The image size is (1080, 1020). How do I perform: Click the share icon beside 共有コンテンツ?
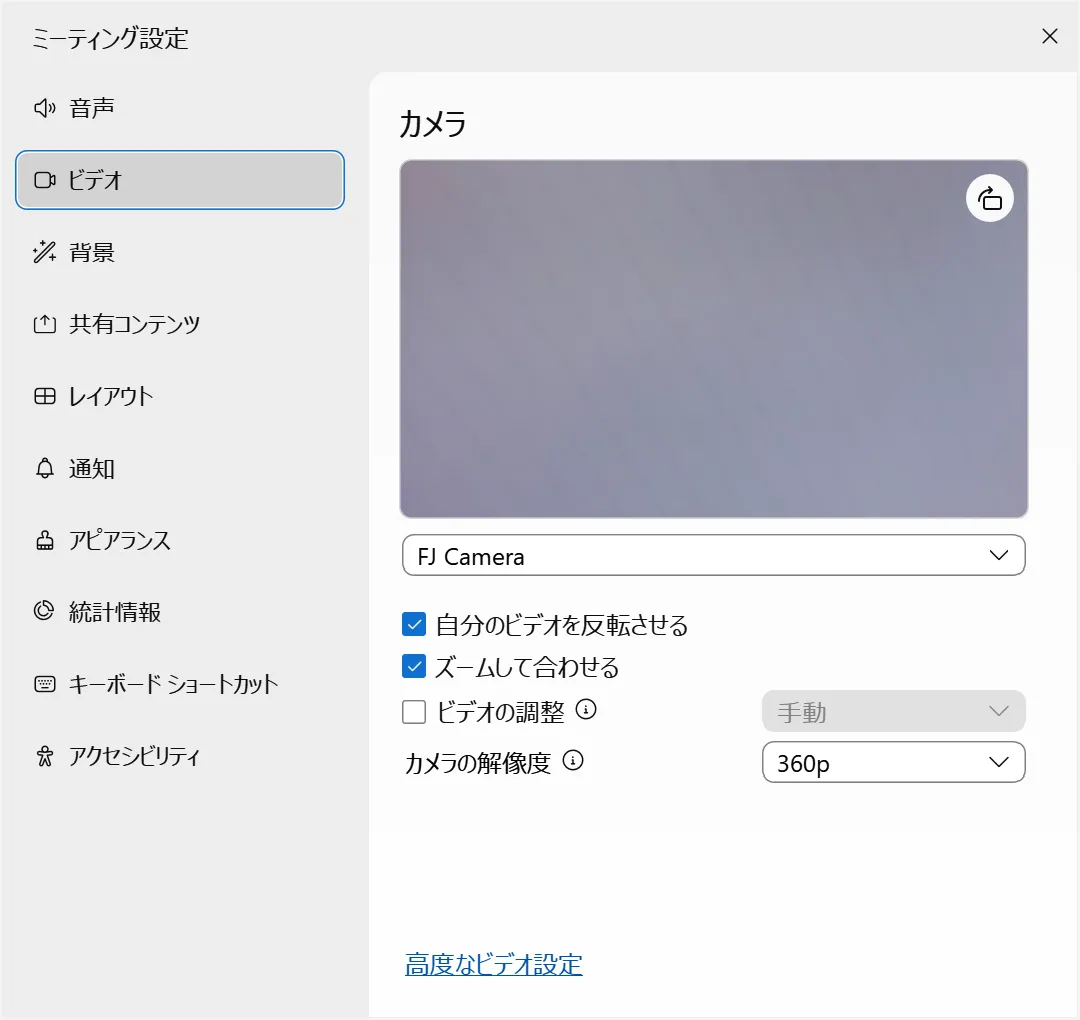(44, 324)
